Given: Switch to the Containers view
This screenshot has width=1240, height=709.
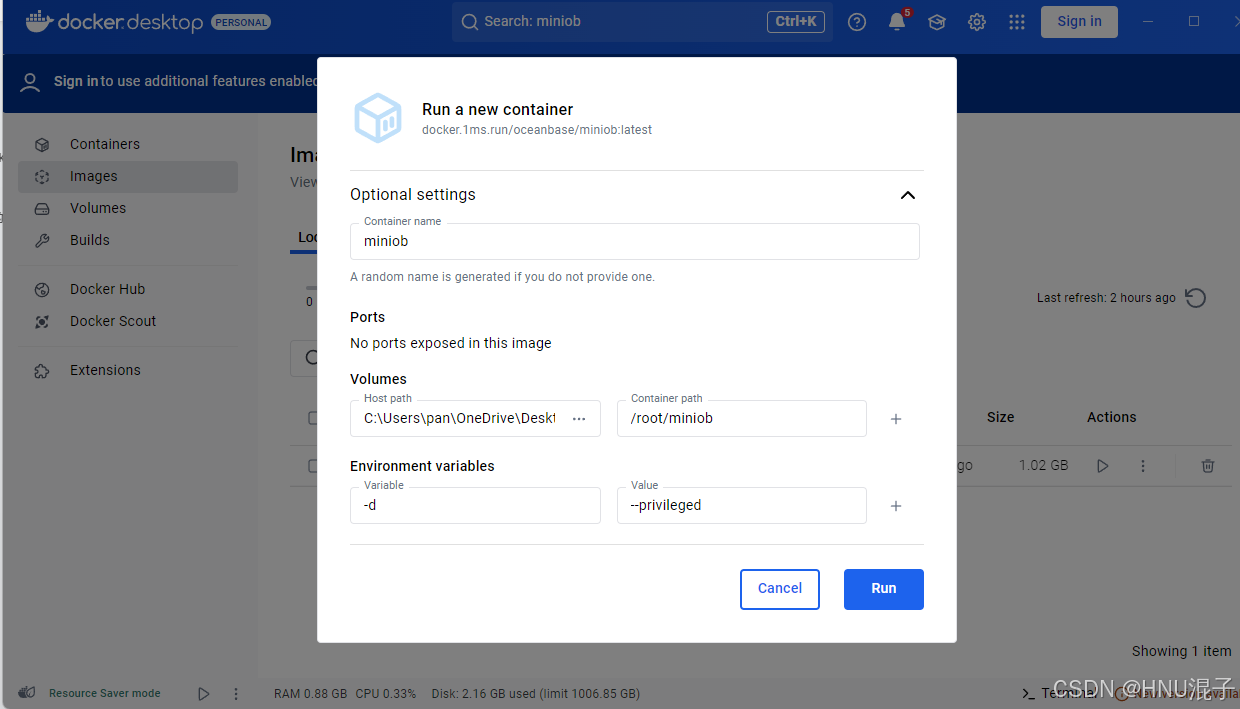Looking at the screenshot, I should click(x=103, y=143).
